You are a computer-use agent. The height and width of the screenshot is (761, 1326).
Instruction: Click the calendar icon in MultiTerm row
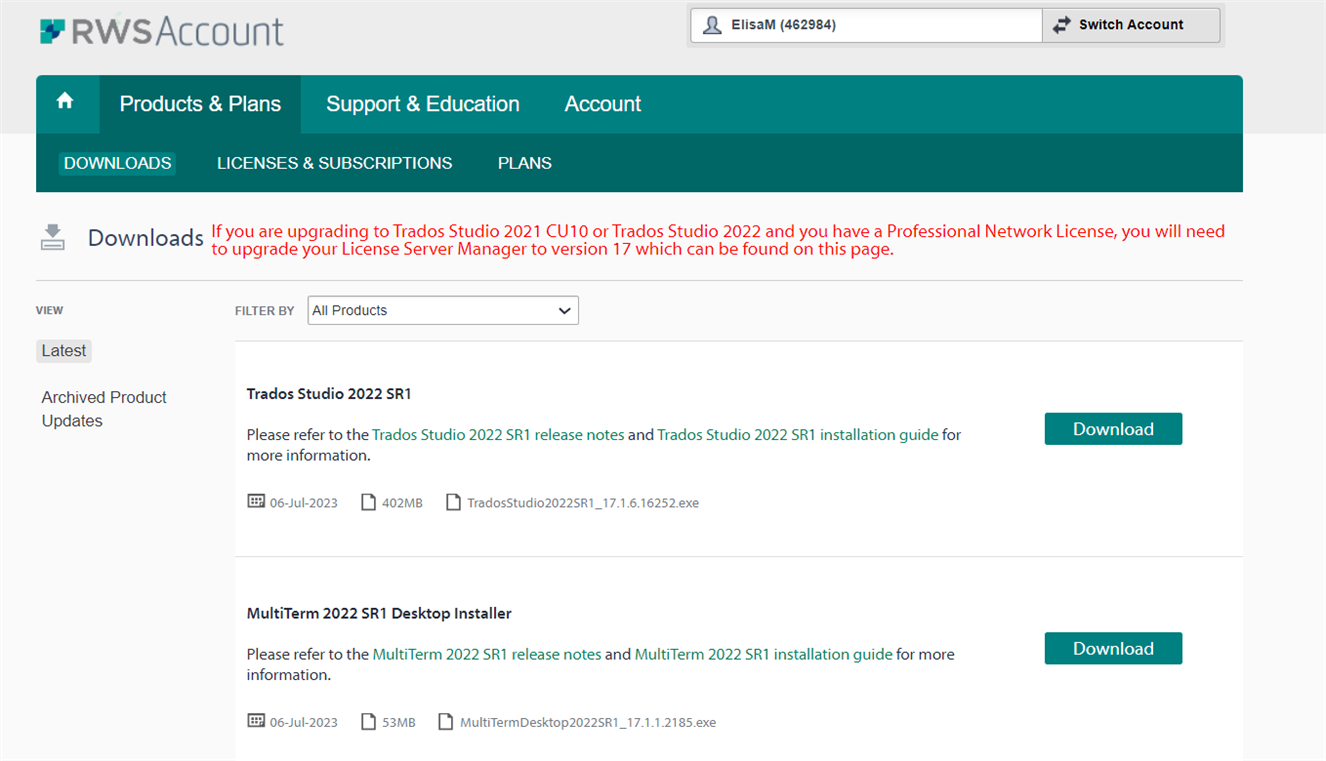point(256,721)
